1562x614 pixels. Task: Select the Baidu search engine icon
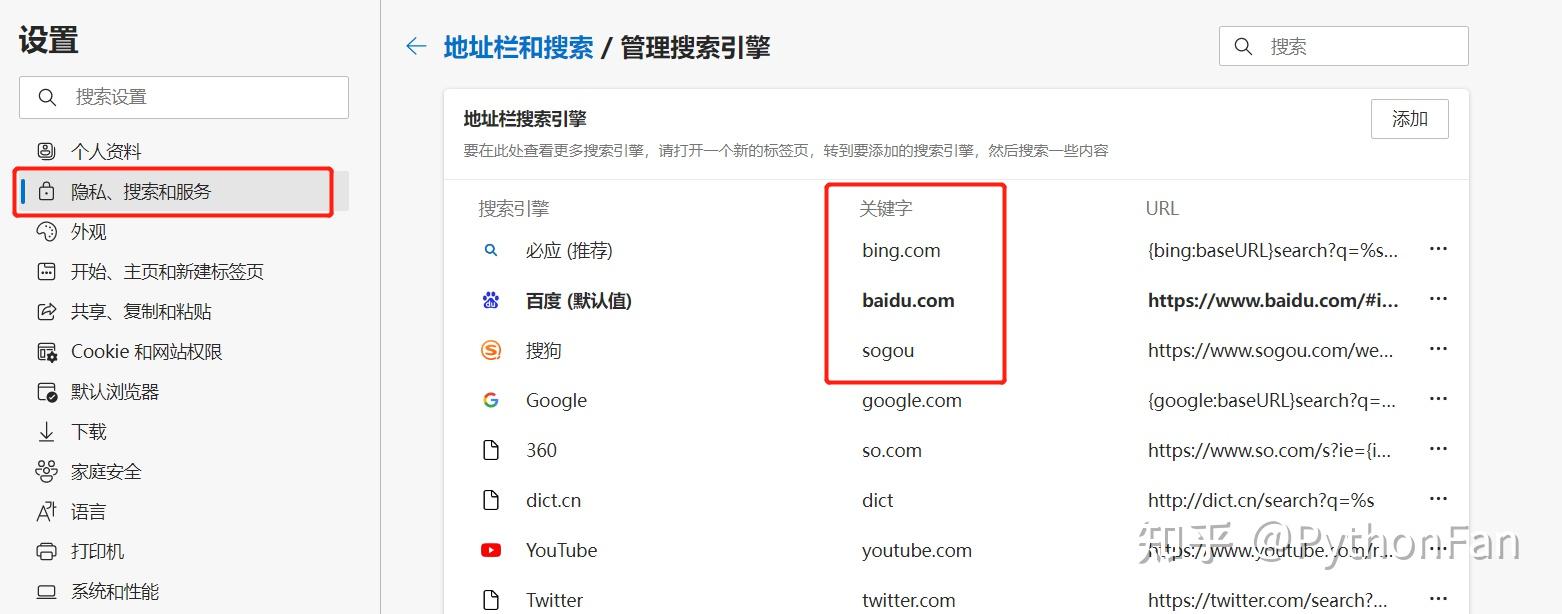490,300
